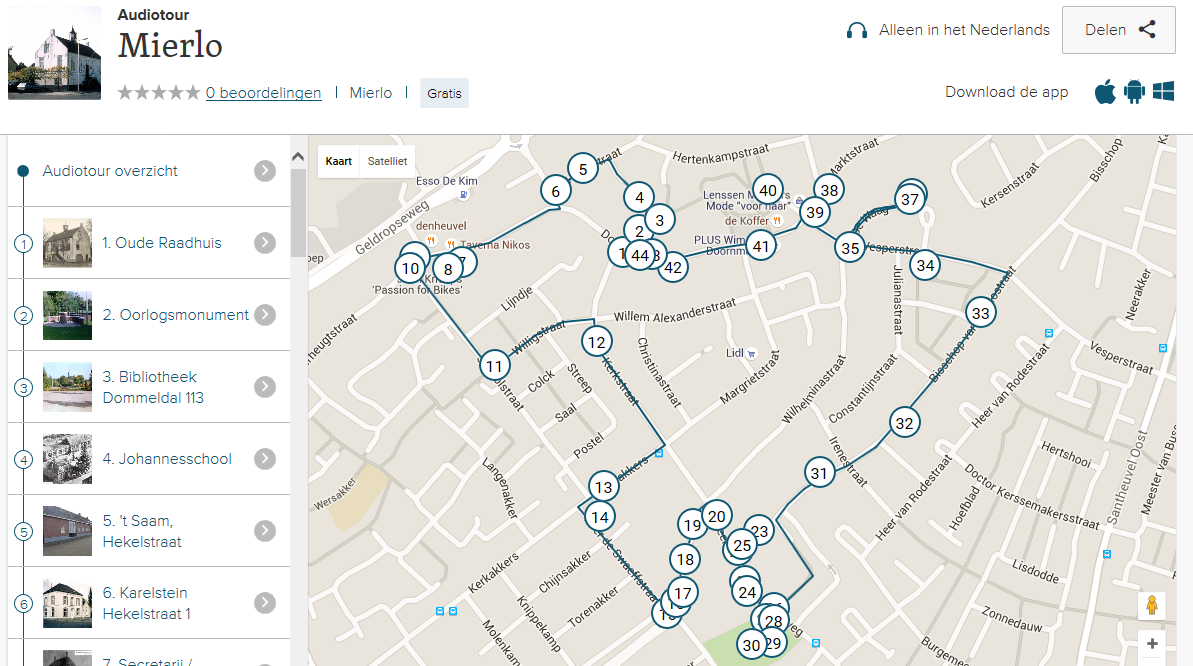Switch map to Kaart view

tap(339, 161)
